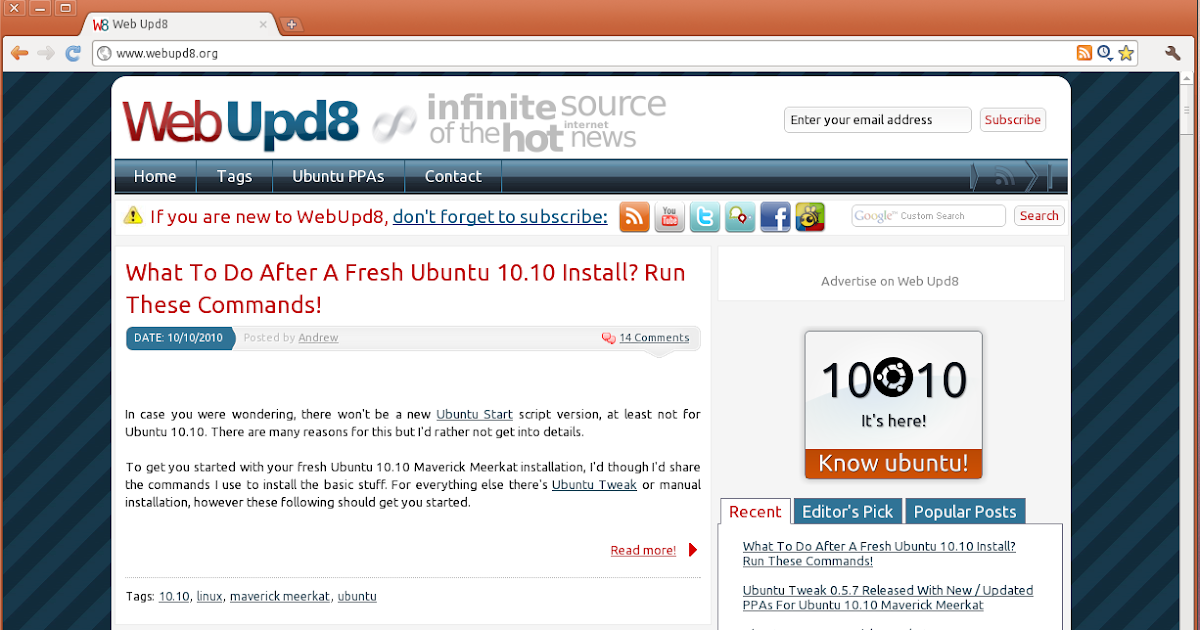
Task: Reload the page with the refresh icon
Action: coord(72,53)
